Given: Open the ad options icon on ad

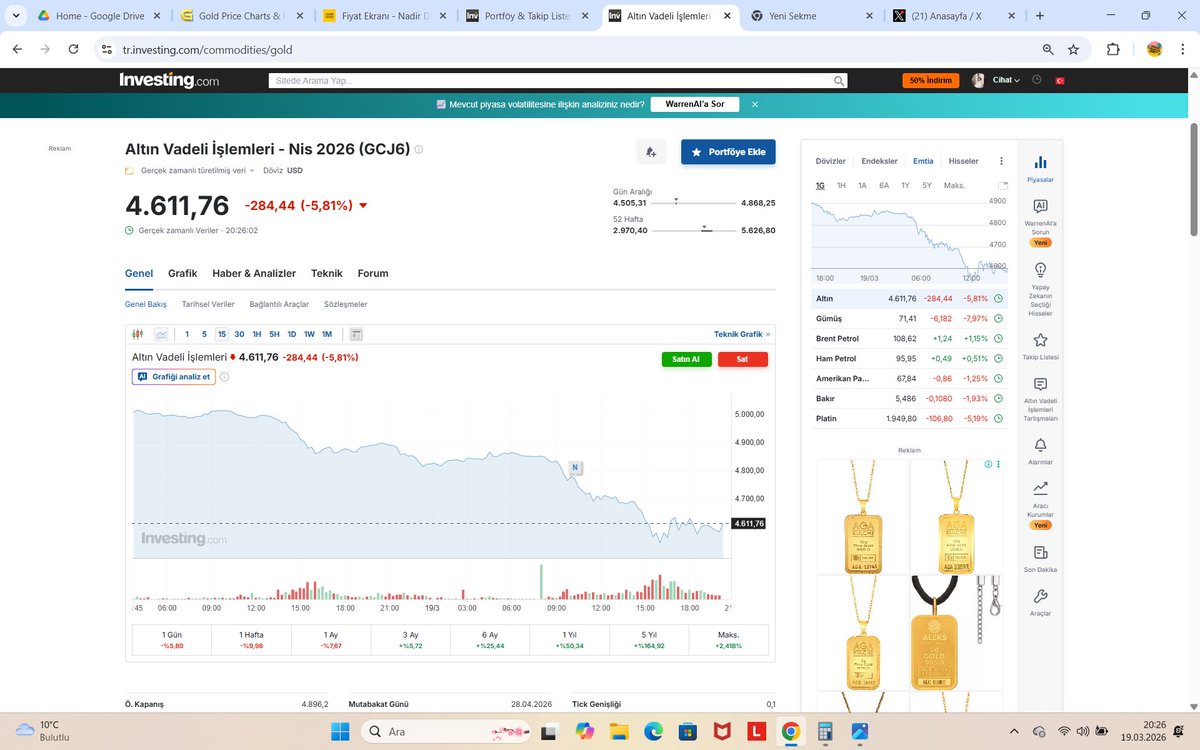Looking at the screenshot, I should coord(997,465).
